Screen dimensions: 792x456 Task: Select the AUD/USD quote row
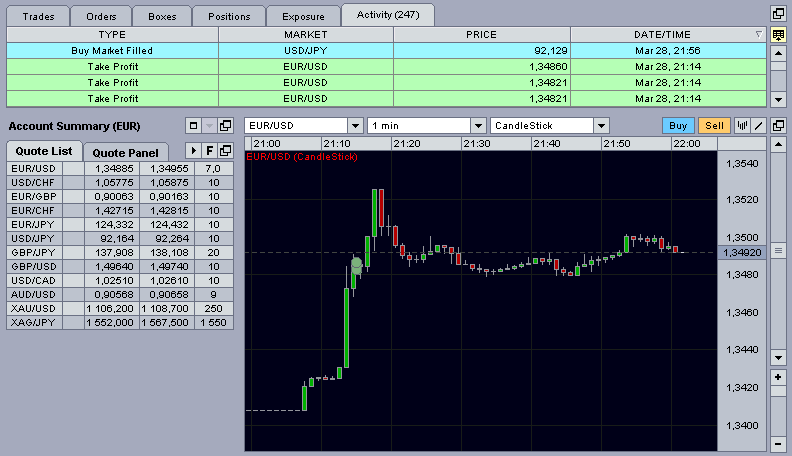pos(120,294)
